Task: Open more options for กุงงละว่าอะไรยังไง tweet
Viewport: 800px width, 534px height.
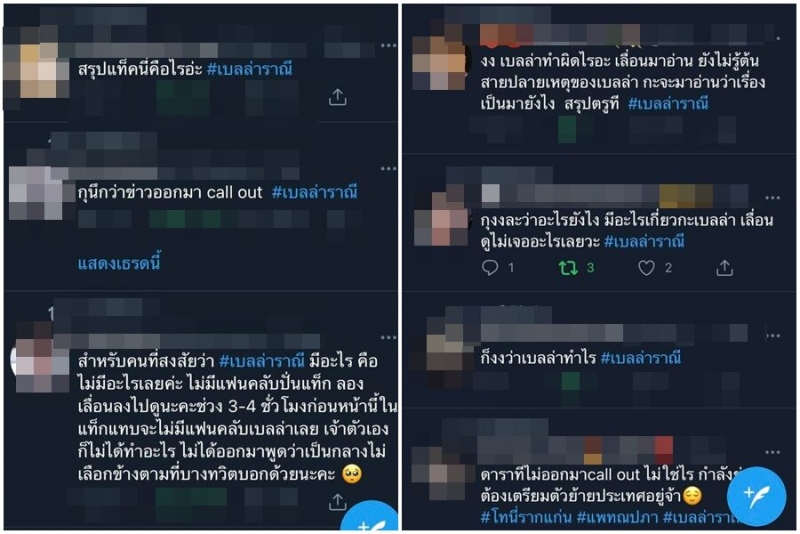Action: 772,197
